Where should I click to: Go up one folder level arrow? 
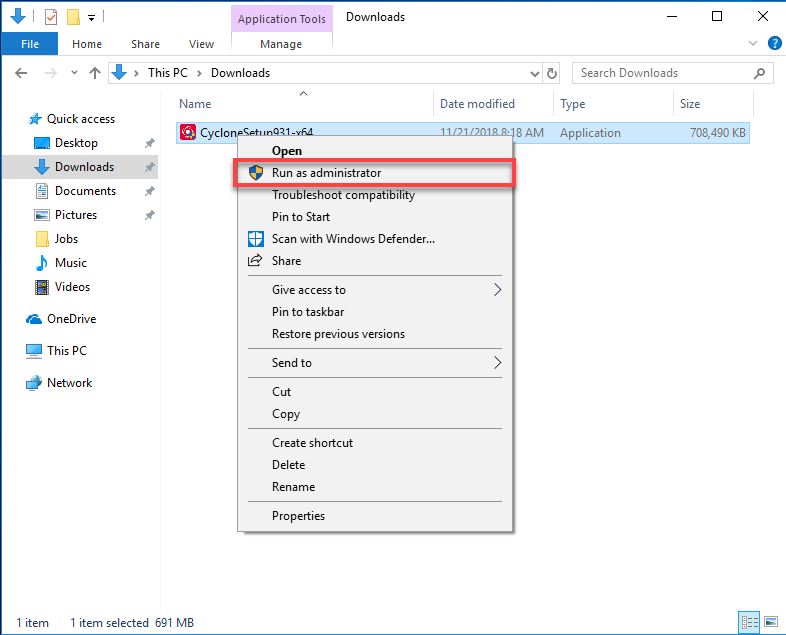pos(95,73)
